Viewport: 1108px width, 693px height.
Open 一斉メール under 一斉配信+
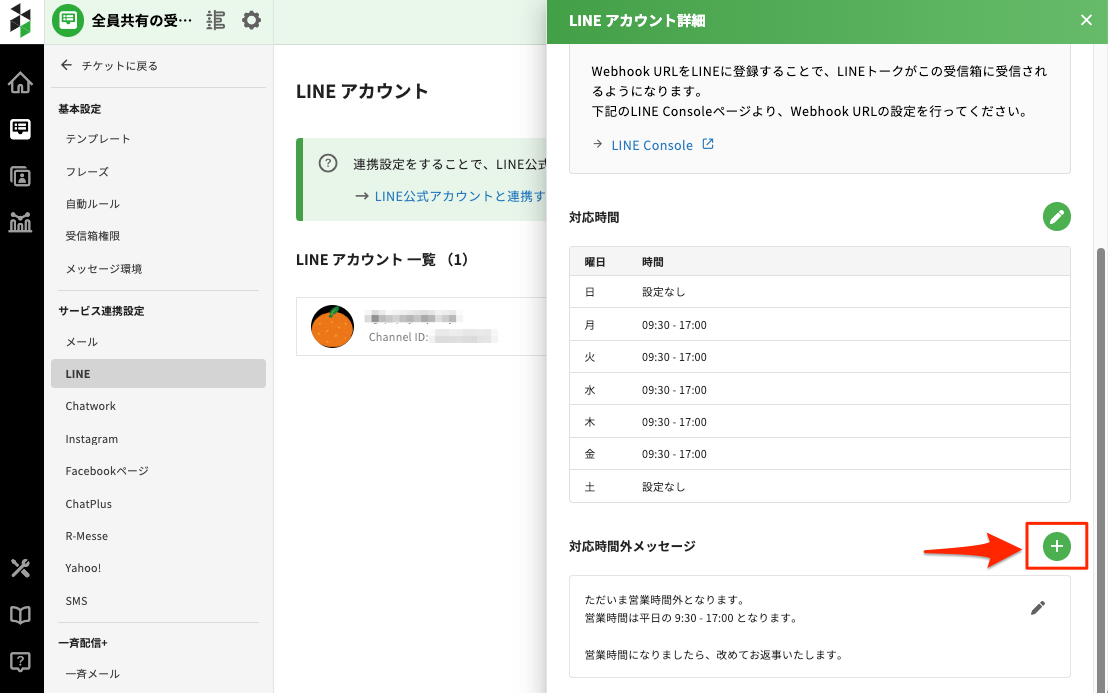(93, 674)
